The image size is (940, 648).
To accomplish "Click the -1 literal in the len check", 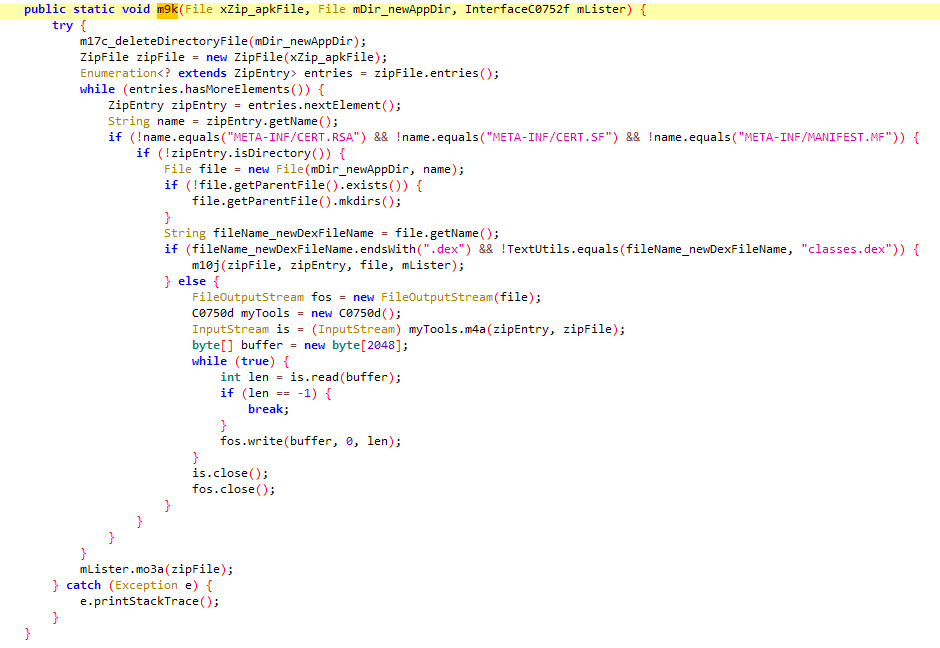I will [x=303, y=393].
